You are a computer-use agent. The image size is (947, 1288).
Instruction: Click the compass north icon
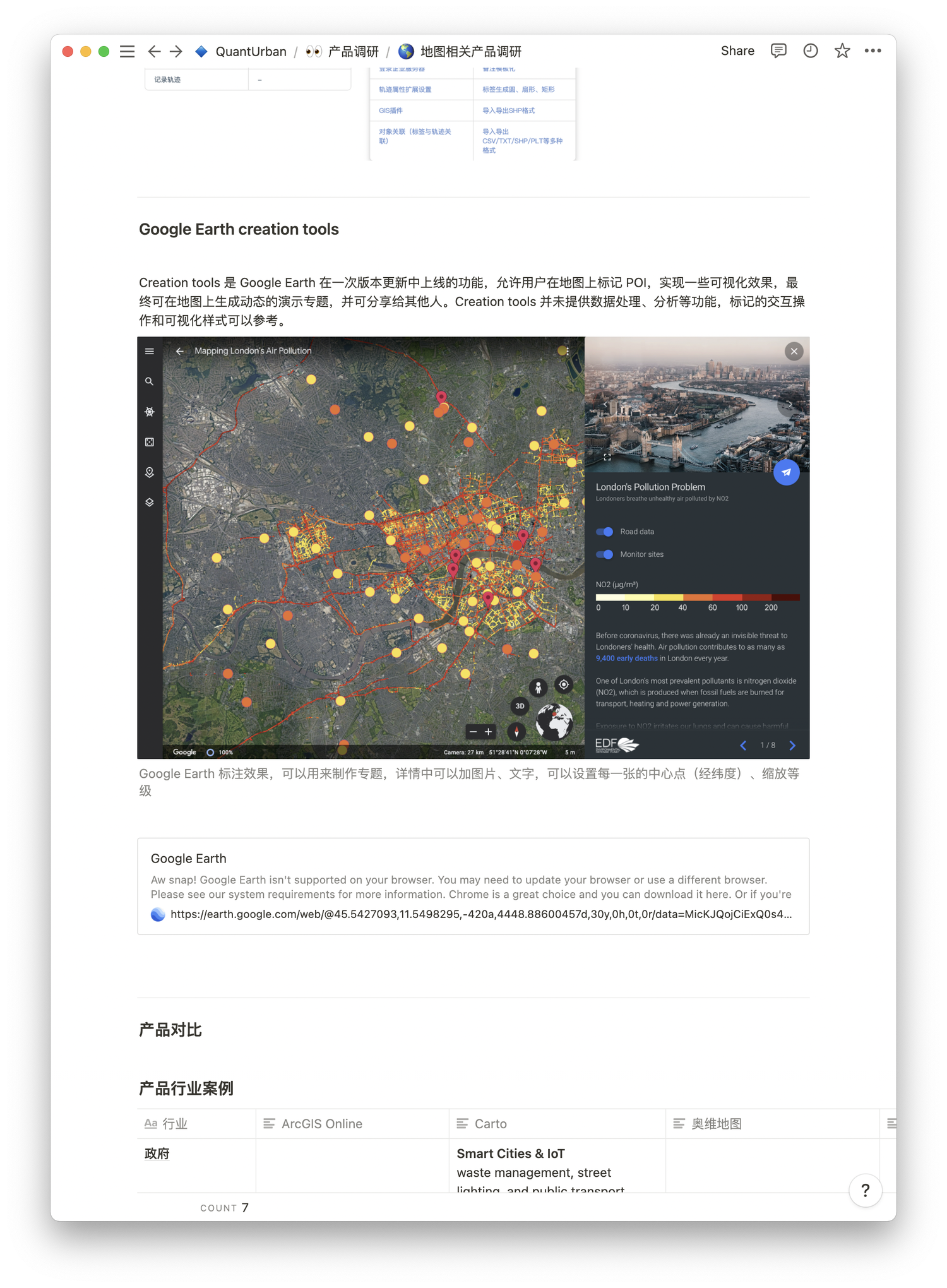516,732
